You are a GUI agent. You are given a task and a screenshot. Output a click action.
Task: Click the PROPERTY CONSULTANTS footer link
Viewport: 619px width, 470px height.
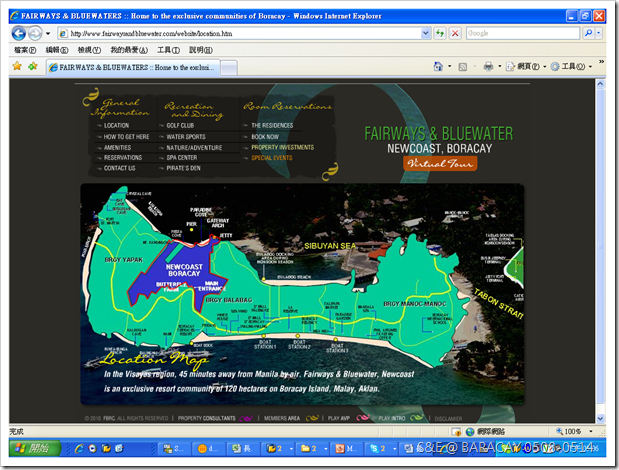206,418
